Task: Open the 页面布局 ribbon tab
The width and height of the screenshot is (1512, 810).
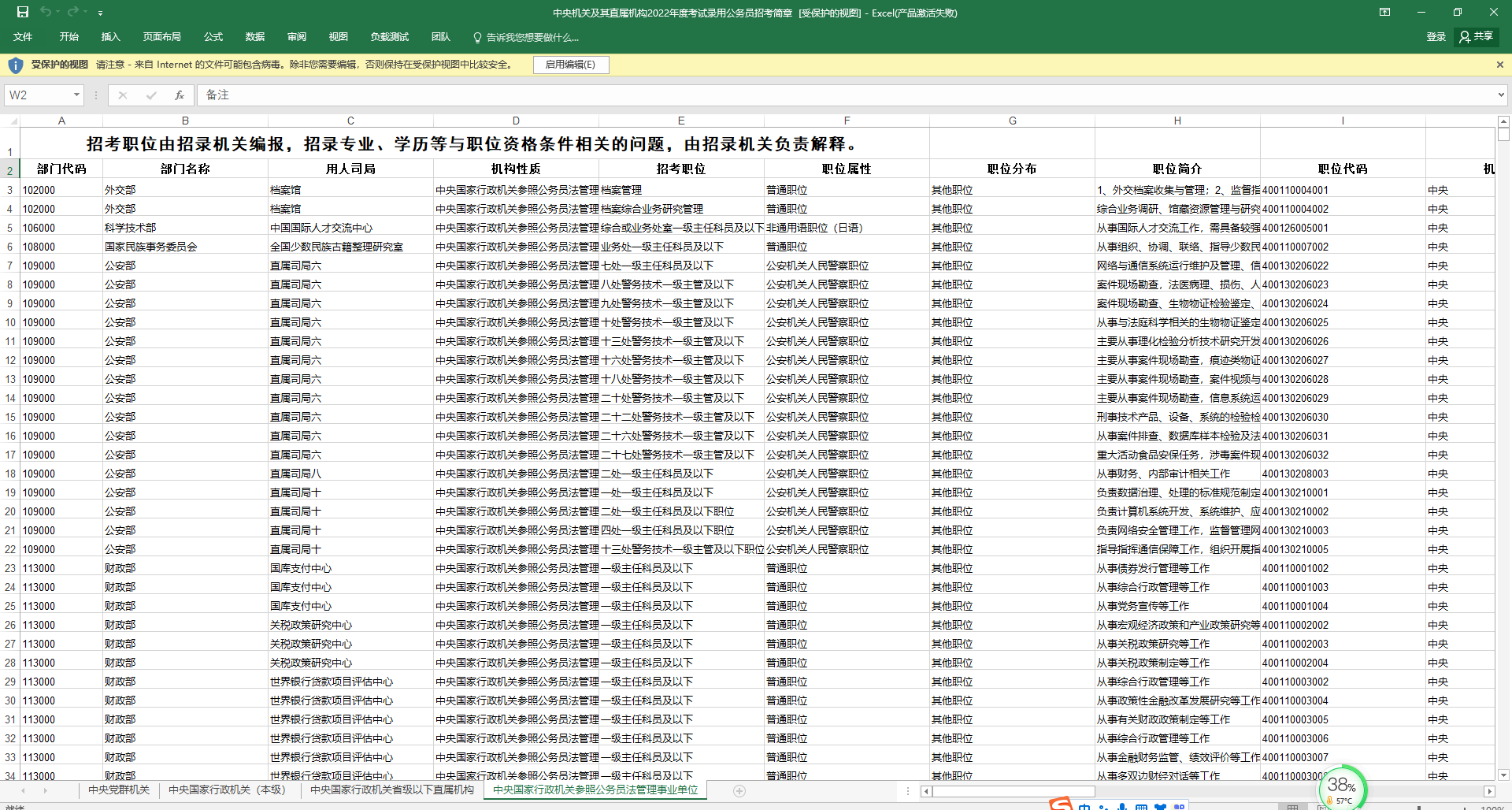Action: (161, 37)
